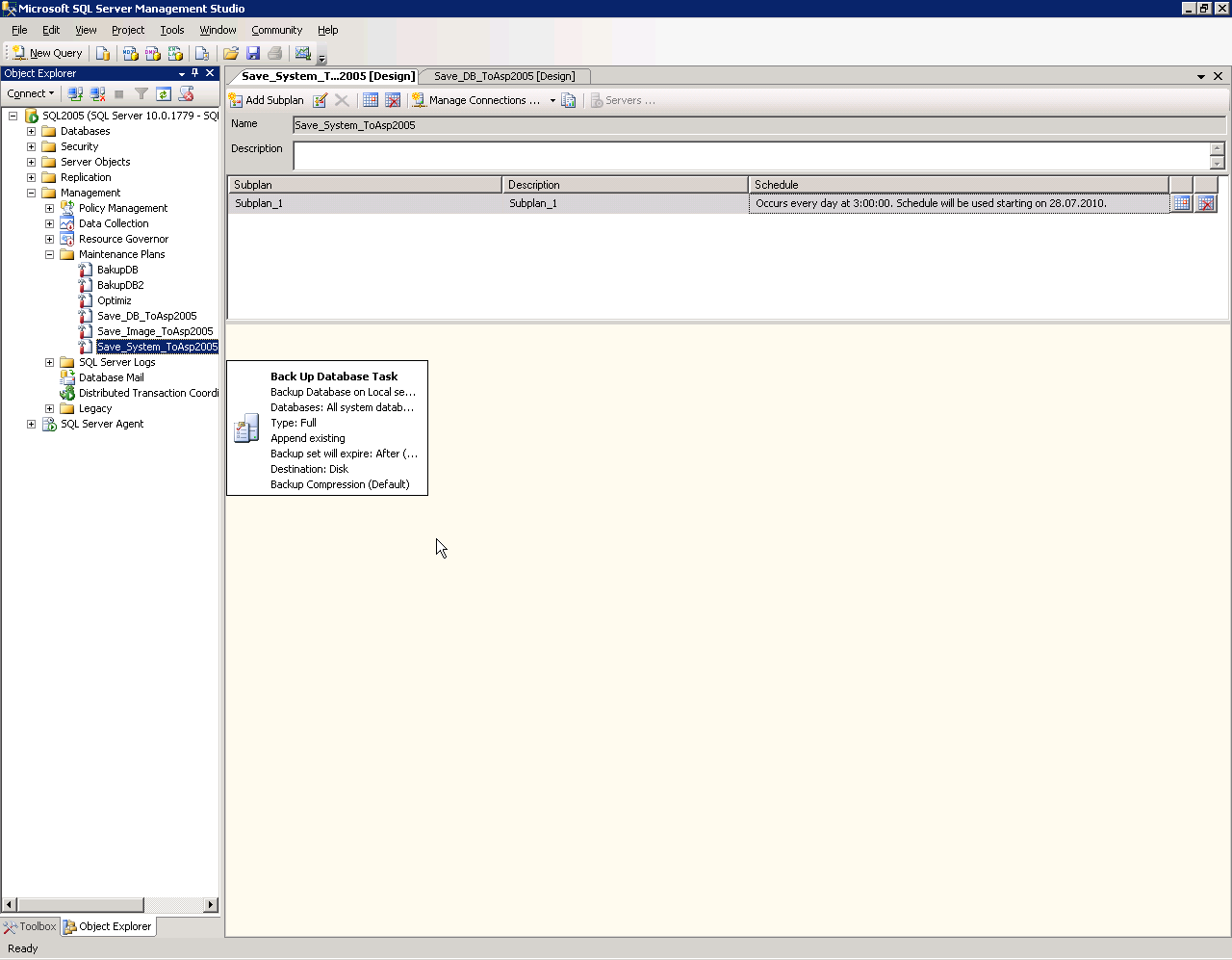Click Add Subplan in designer toolbar

pyautogui.click(x=267, y=100)
